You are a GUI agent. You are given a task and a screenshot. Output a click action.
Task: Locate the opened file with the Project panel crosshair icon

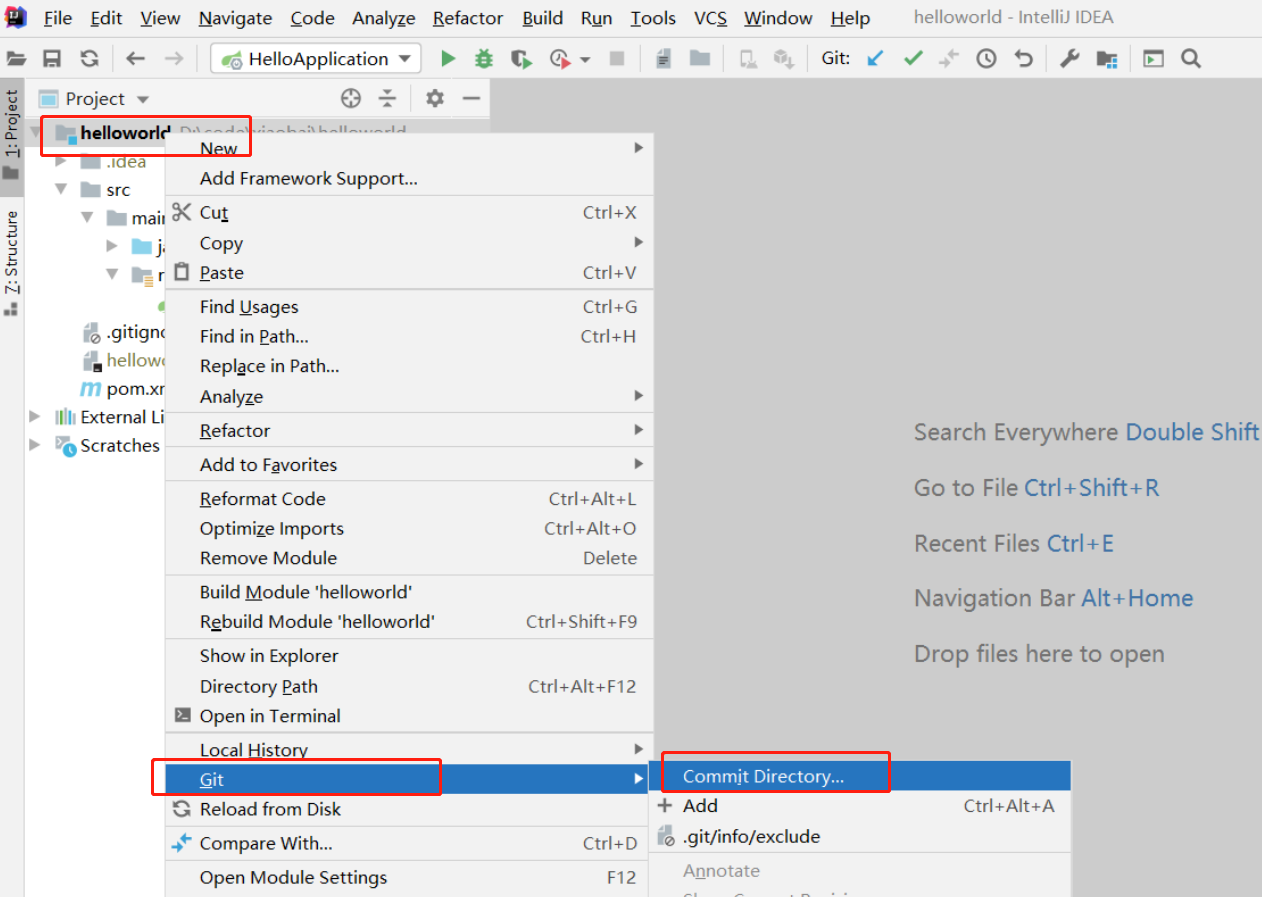click(350, 98)
